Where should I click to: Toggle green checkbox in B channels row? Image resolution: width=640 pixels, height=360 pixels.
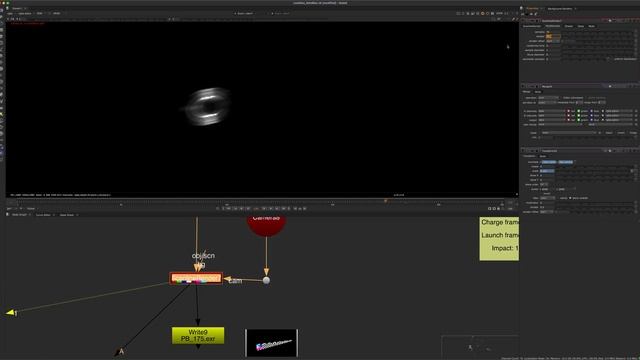(579, 116)
